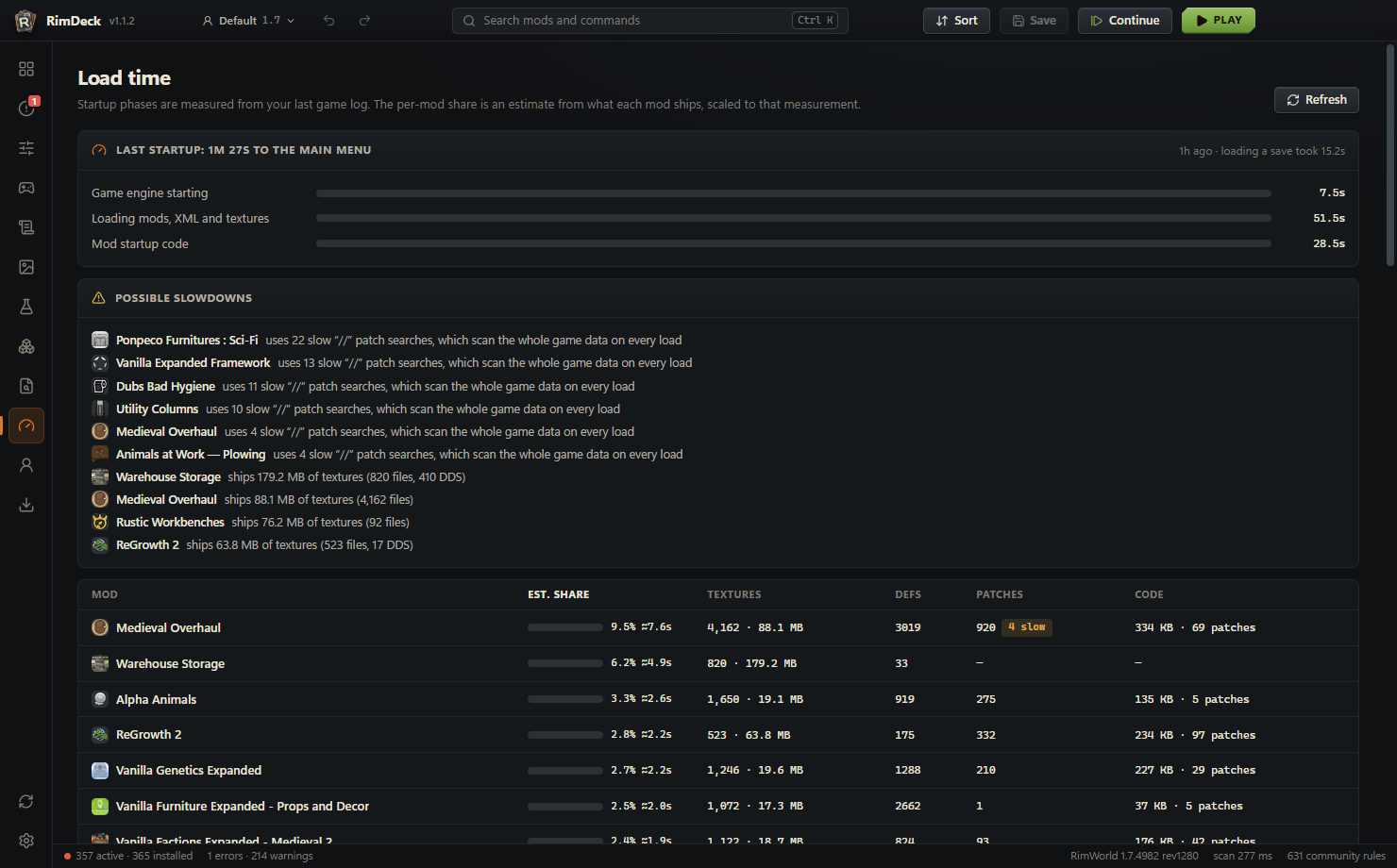Open the gamepad icon in sidebar

[x=26, y=188]
